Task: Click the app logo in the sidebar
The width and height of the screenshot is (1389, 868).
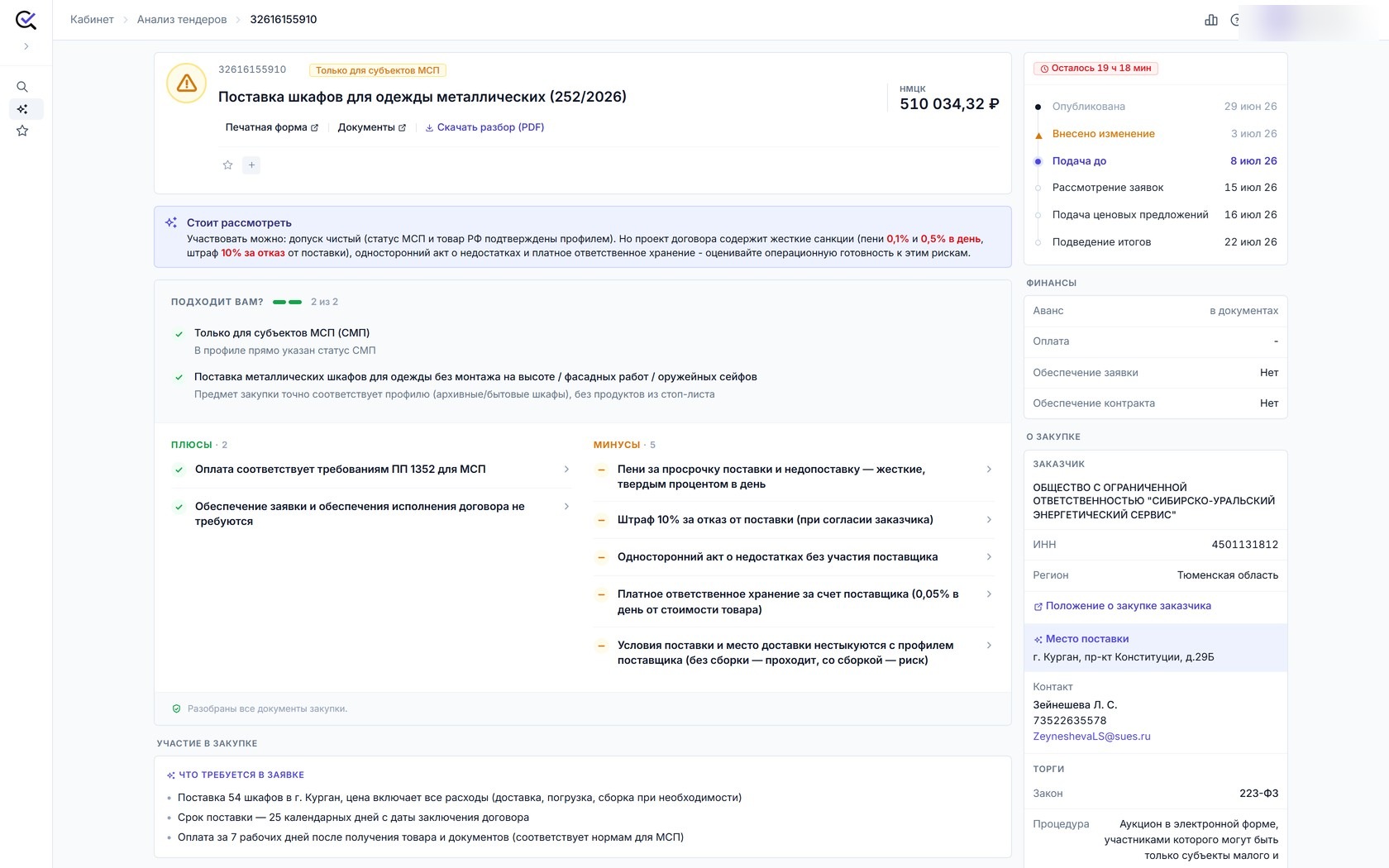Action: click(x=26, y=20)
